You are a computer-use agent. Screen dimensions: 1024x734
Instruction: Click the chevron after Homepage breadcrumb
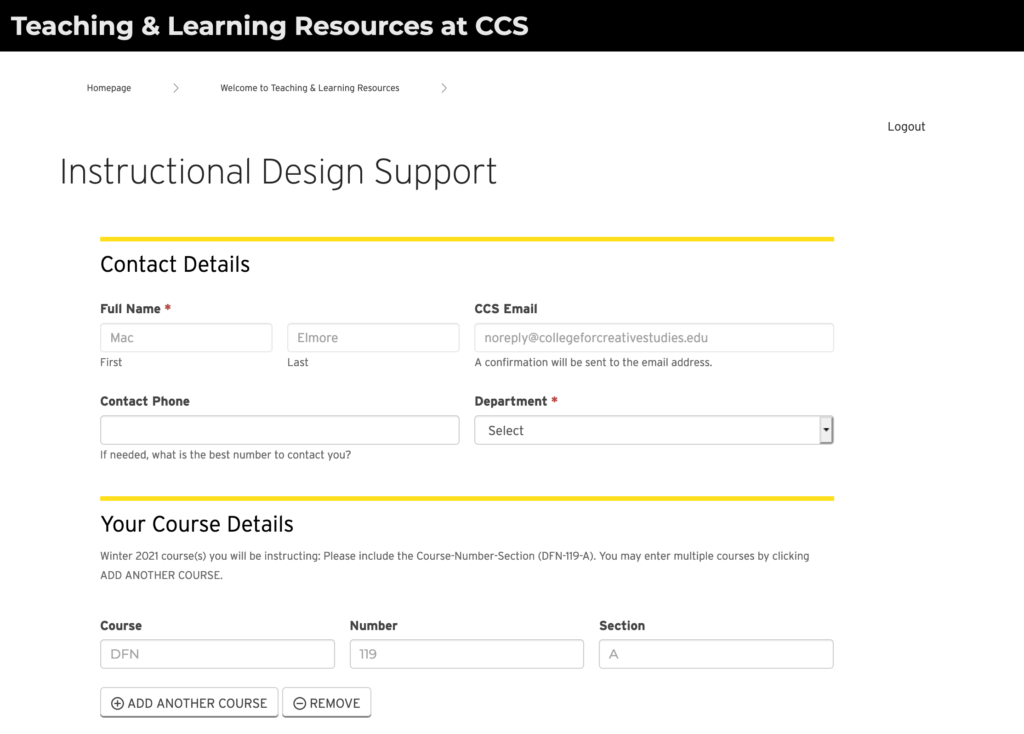click(x=176, y=88)
